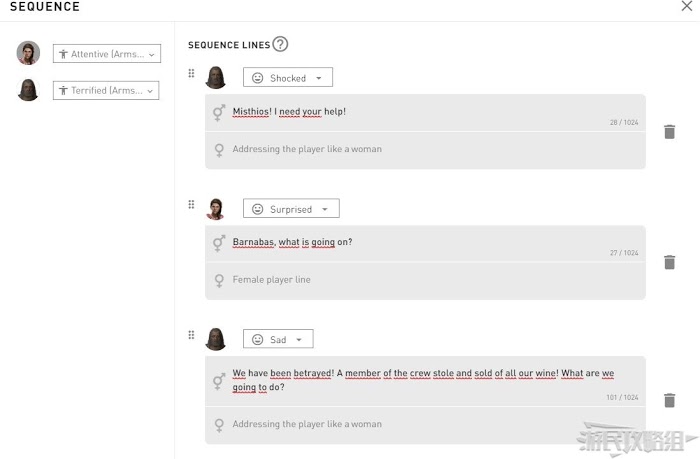Click the male gender icon beside 'We have been betrayed'
This screenshot has width=700, height=459.
pos(219,381)
